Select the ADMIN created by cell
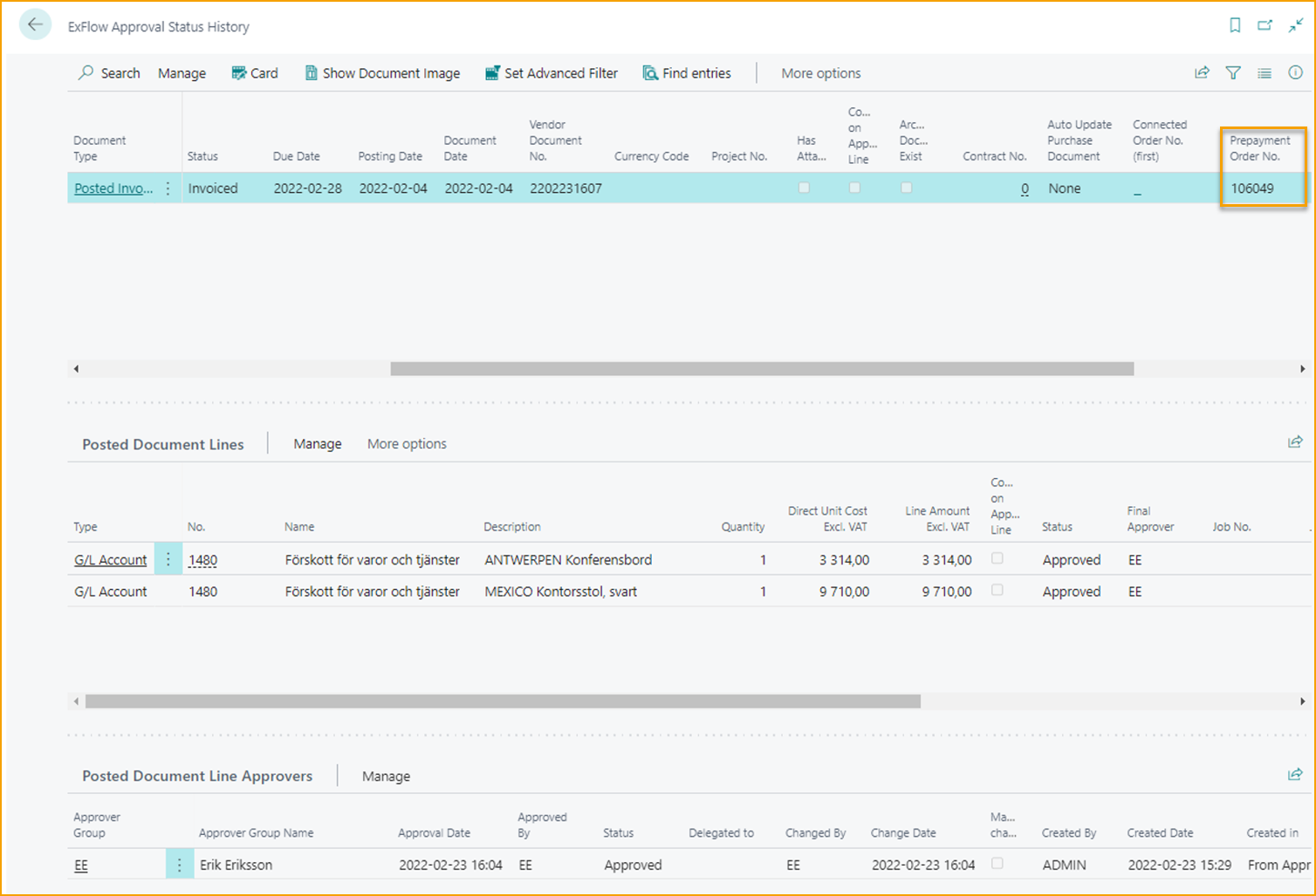The image size is (1316, 896). coord(1065,865)
